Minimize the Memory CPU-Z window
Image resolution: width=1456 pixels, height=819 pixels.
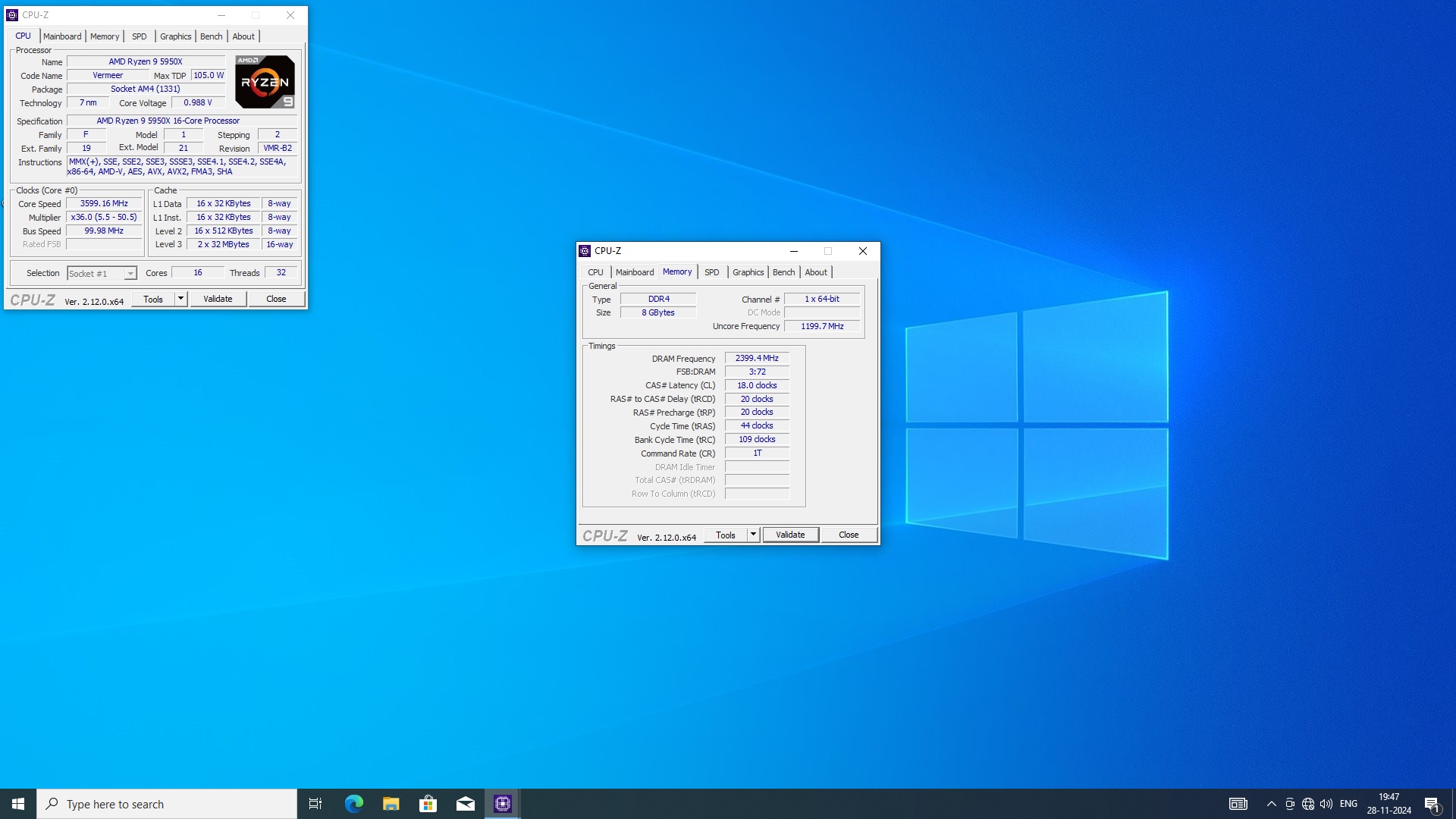[794, 251]
